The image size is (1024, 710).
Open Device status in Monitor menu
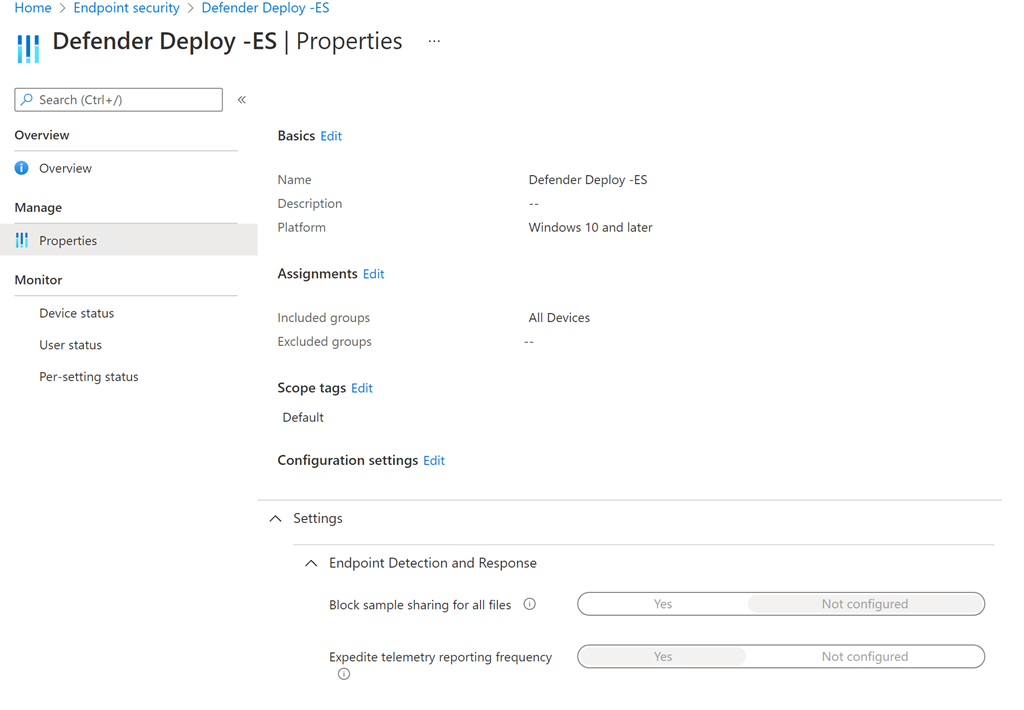pos(76,313)
